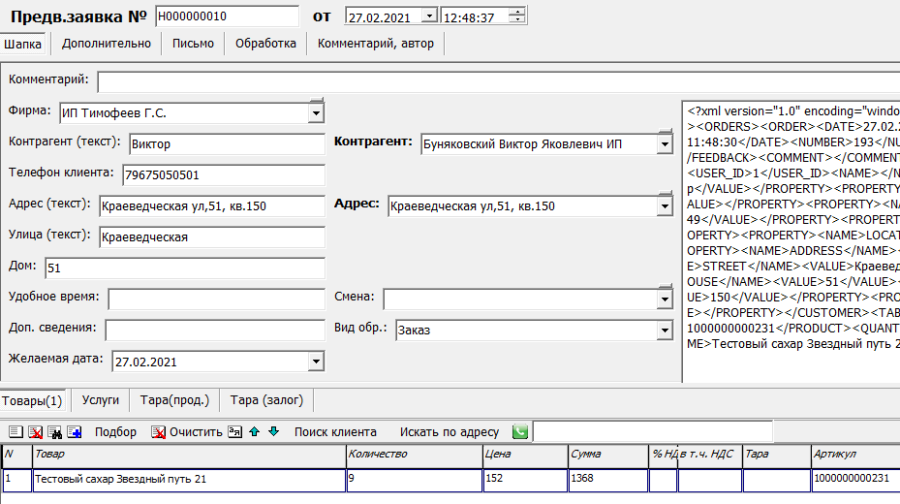Open the Желаемая дата date picker
Image resolution: width=900 pixels, height=504 pixels.
coord(316,361)
